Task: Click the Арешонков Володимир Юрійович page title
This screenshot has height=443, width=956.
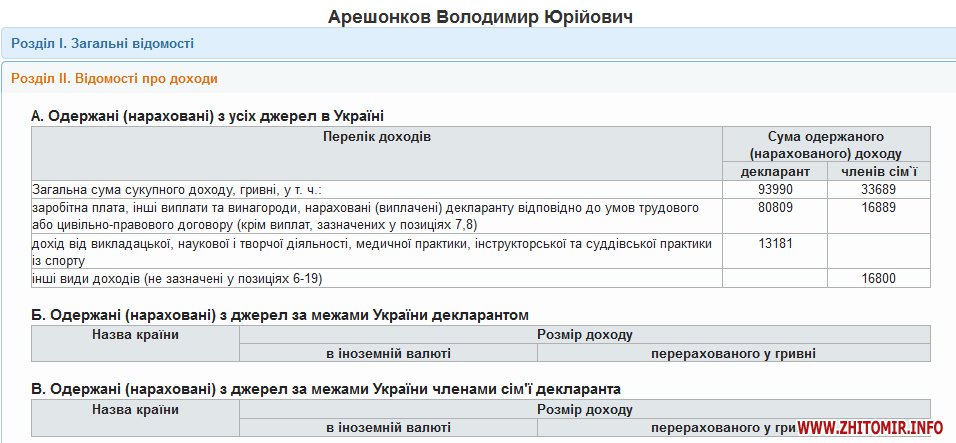Action: 480,17
